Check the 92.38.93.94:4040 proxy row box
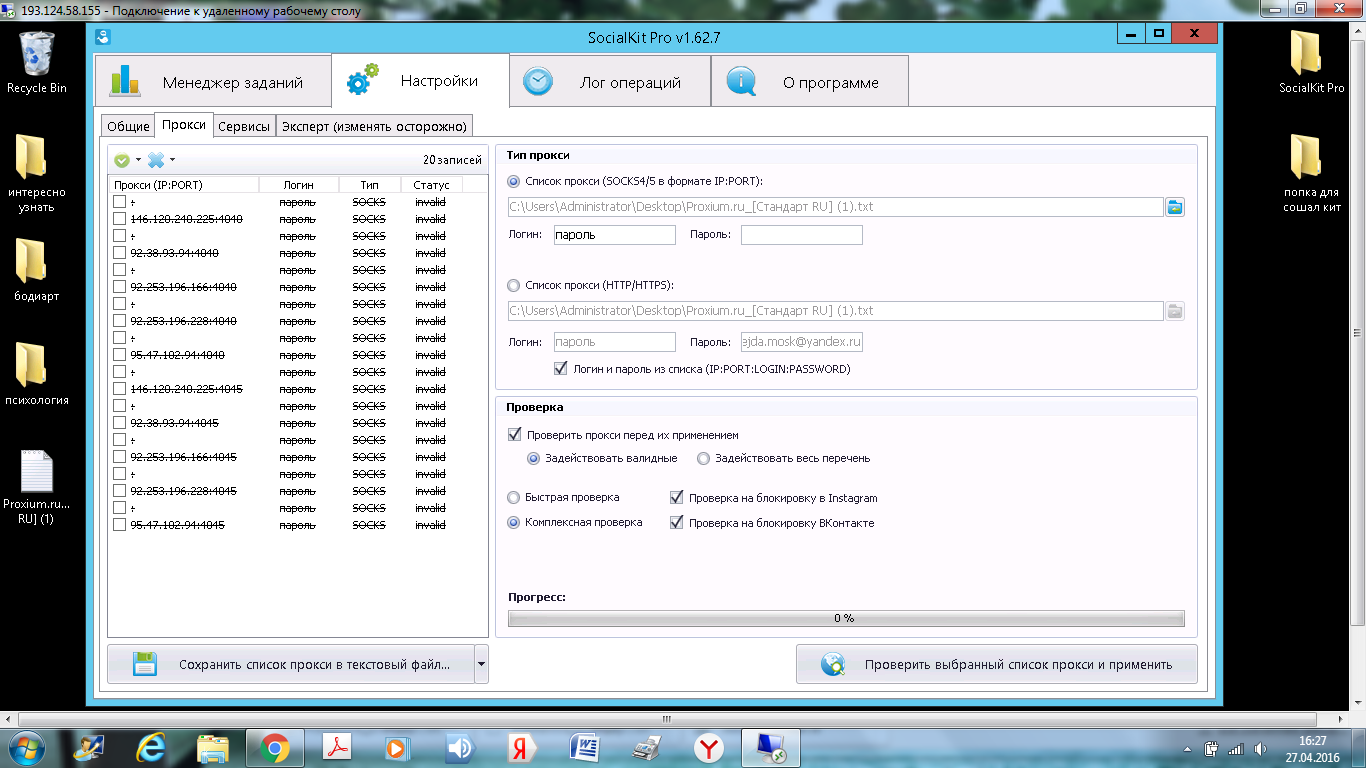 coord(119,253)
